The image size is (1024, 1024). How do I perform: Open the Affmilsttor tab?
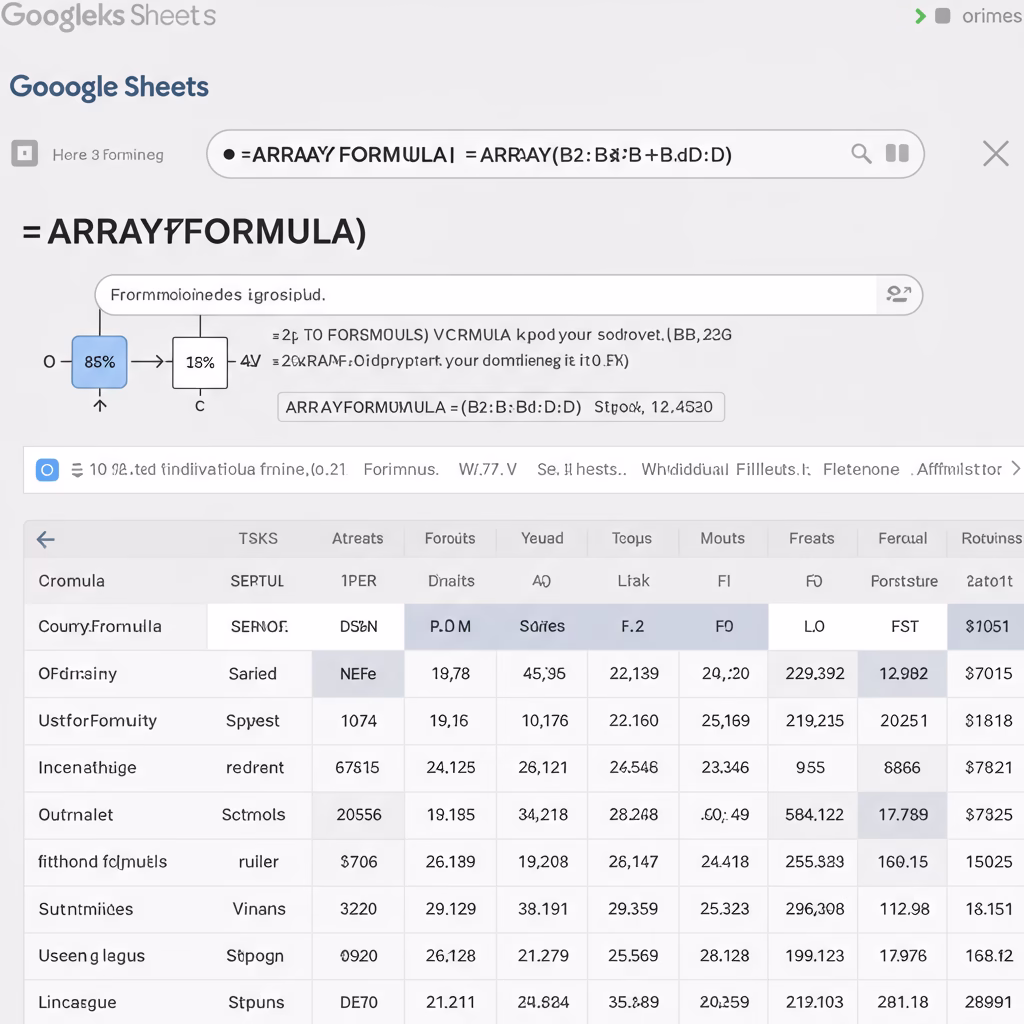958,470
